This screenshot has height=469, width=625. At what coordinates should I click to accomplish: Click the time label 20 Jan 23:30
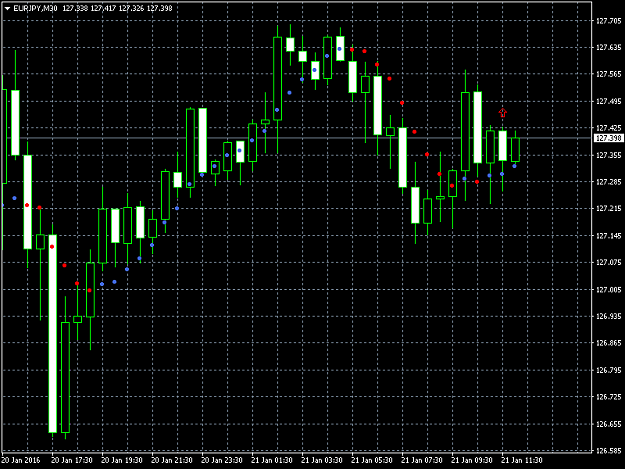click(222, 460)
